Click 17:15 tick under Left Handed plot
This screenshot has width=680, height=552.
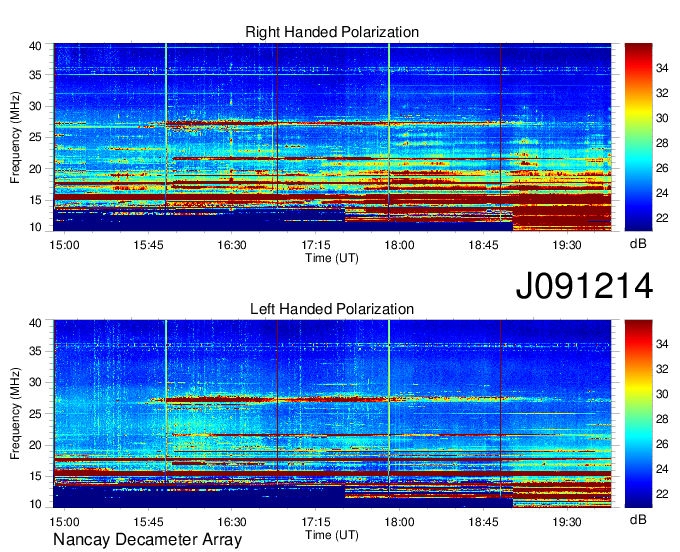click(x=316, y=522)
